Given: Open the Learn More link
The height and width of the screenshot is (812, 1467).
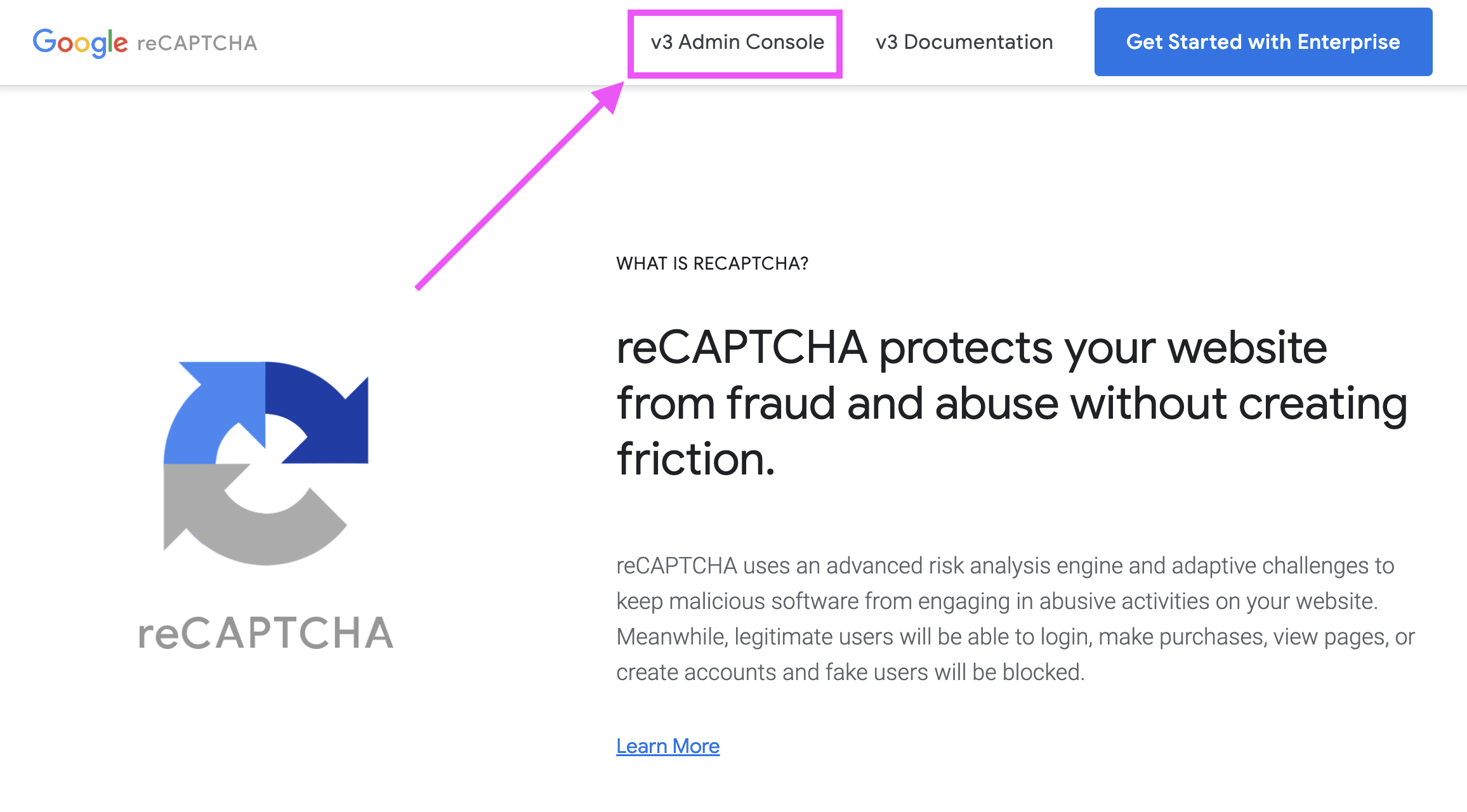Looking at the screenshot, I should click(x=668, y=745).
